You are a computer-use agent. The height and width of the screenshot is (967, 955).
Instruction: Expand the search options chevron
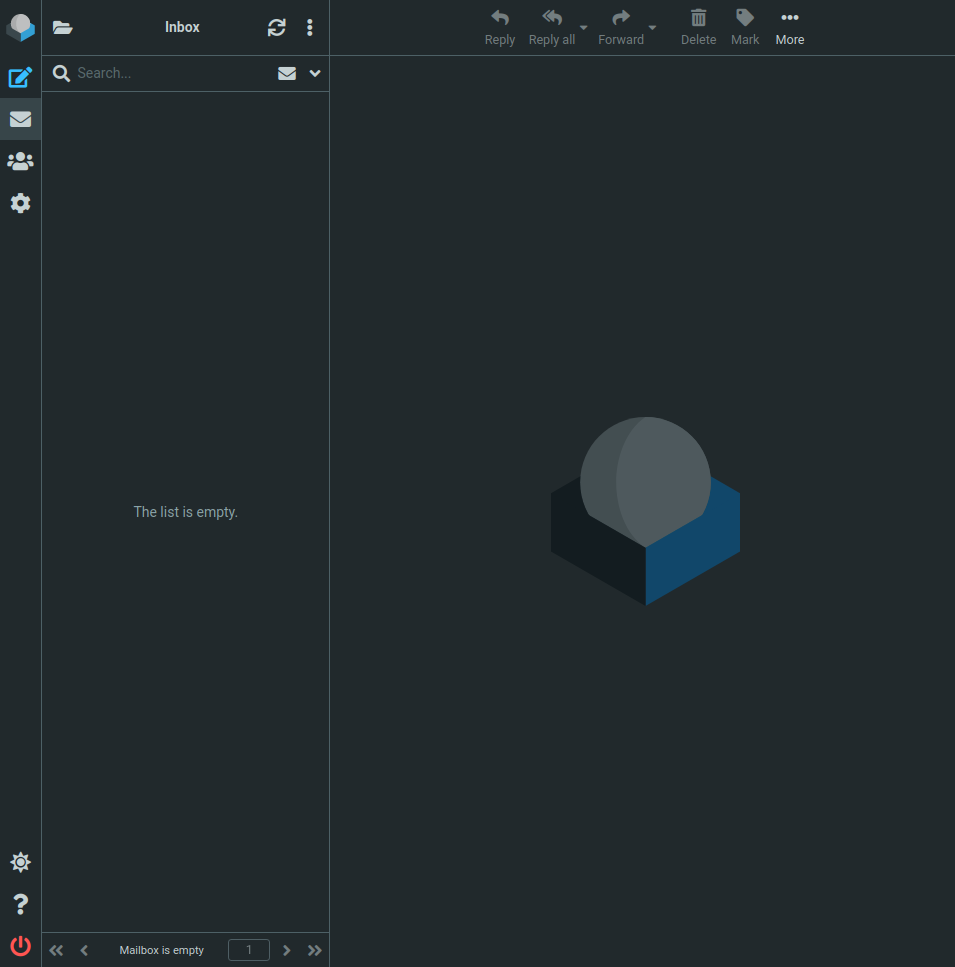click(315, 73)
